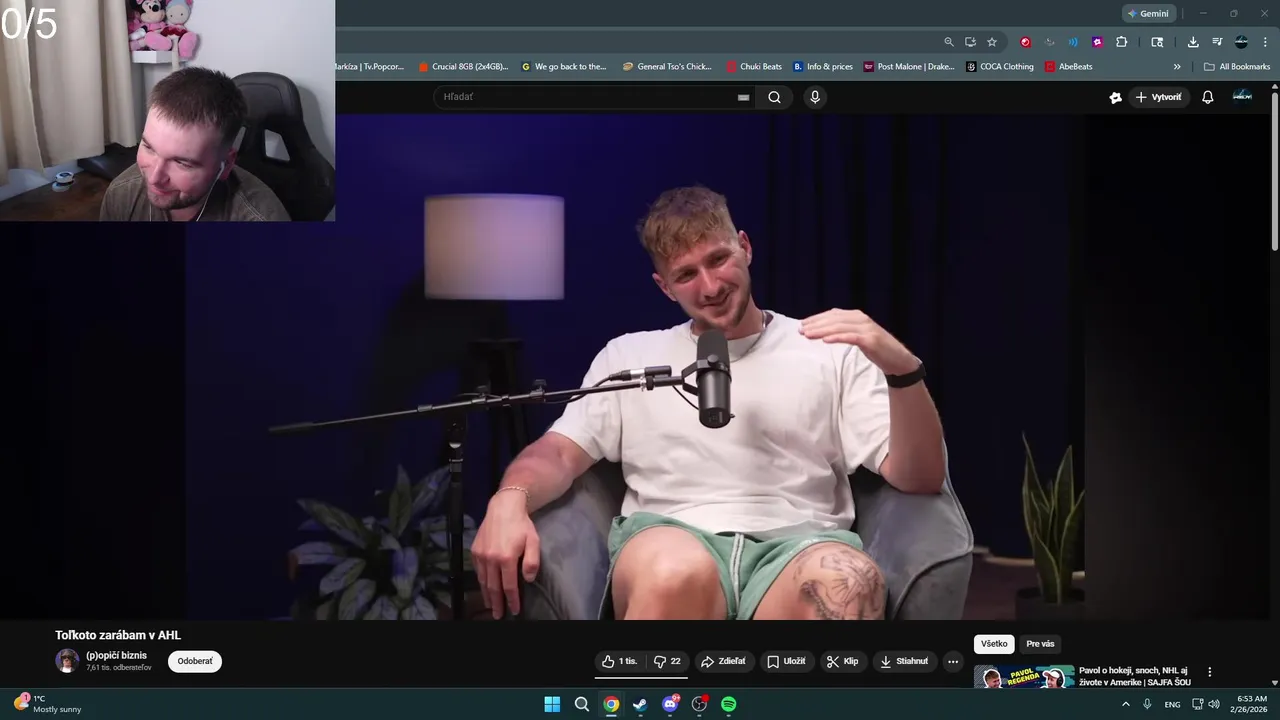Open Discord from the taskbar
This screenshot has height=720, width=1280.
[x=670, y=704]
